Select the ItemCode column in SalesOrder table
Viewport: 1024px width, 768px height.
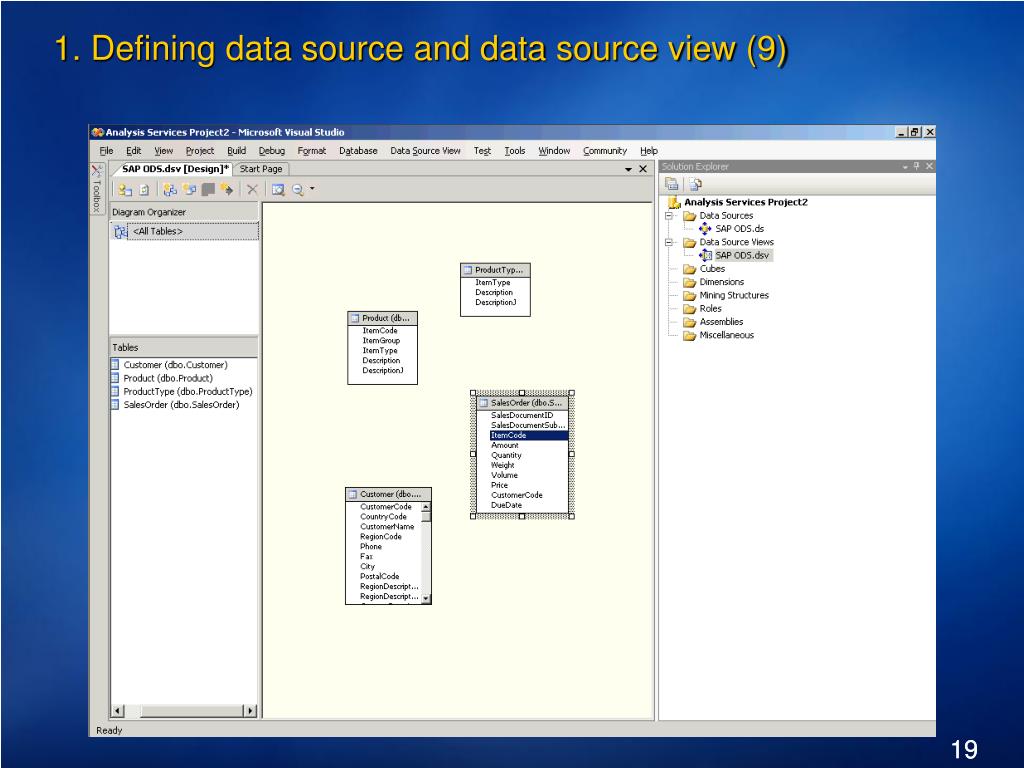point(528,436)
